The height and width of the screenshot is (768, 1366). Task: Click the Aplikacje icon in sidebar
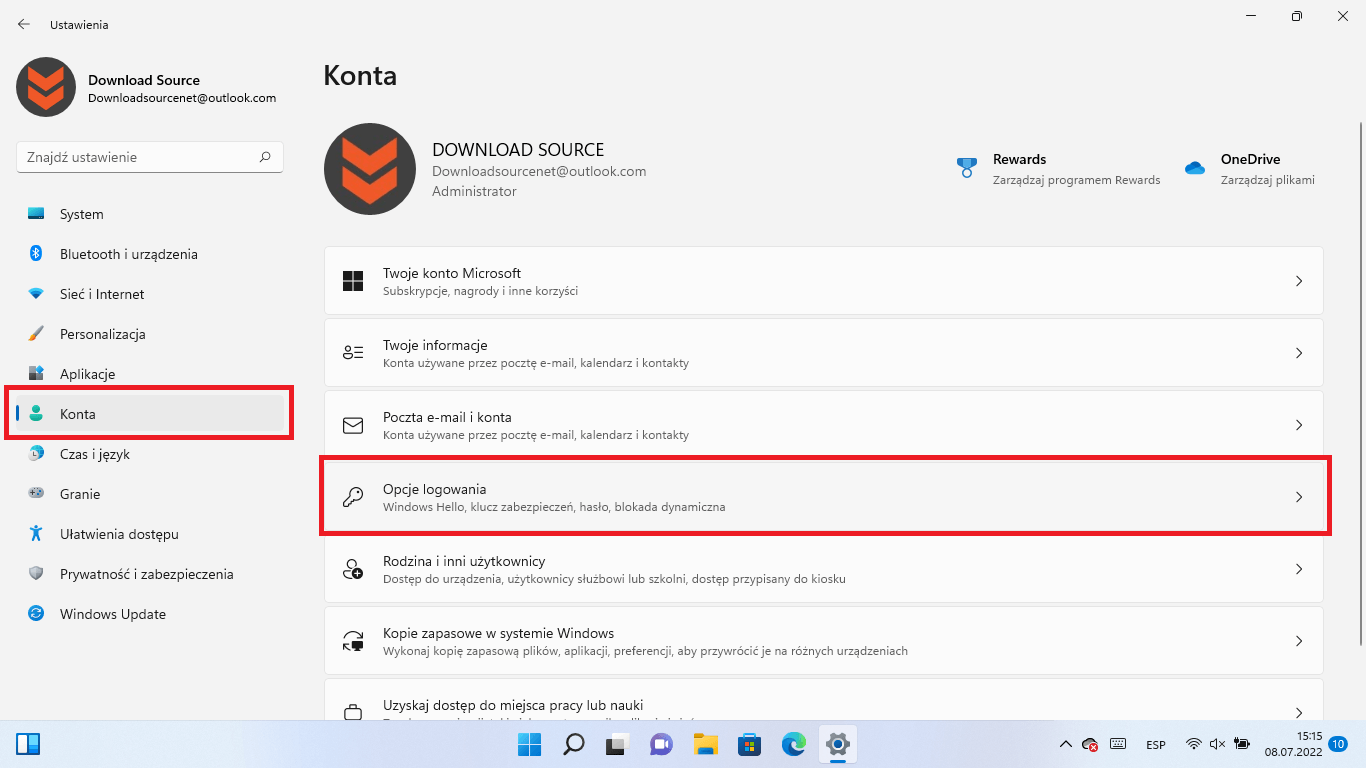tap(36, 374)
